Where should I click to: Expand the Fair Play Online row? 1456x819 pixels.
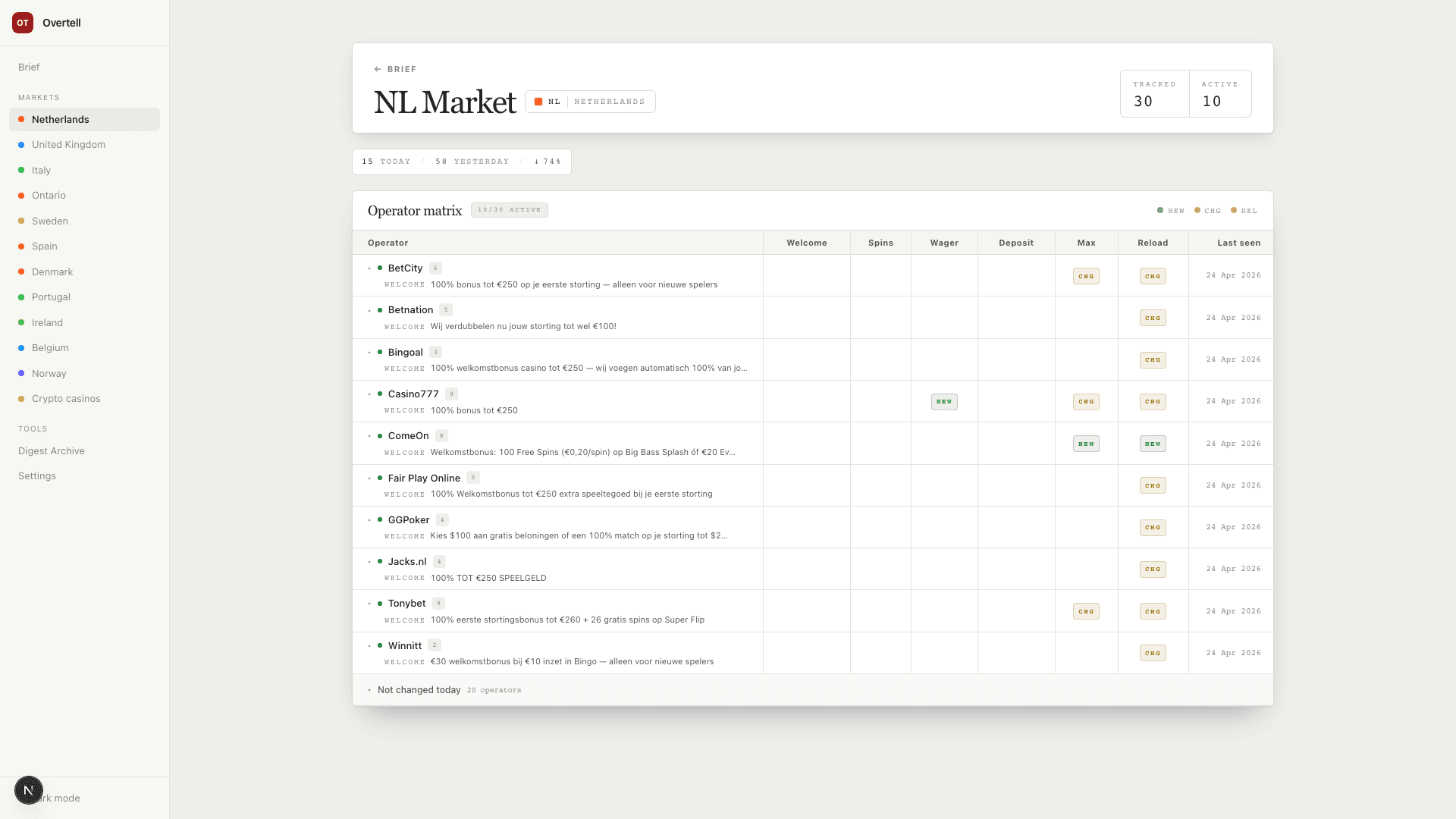(x=369, y=479)
